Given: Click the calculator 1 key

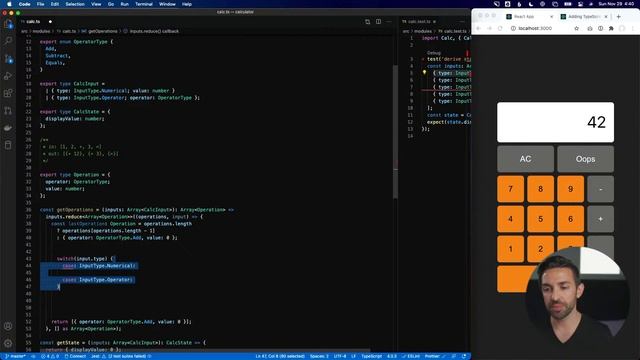Looking at the screenshot, I should coord(510,249).
